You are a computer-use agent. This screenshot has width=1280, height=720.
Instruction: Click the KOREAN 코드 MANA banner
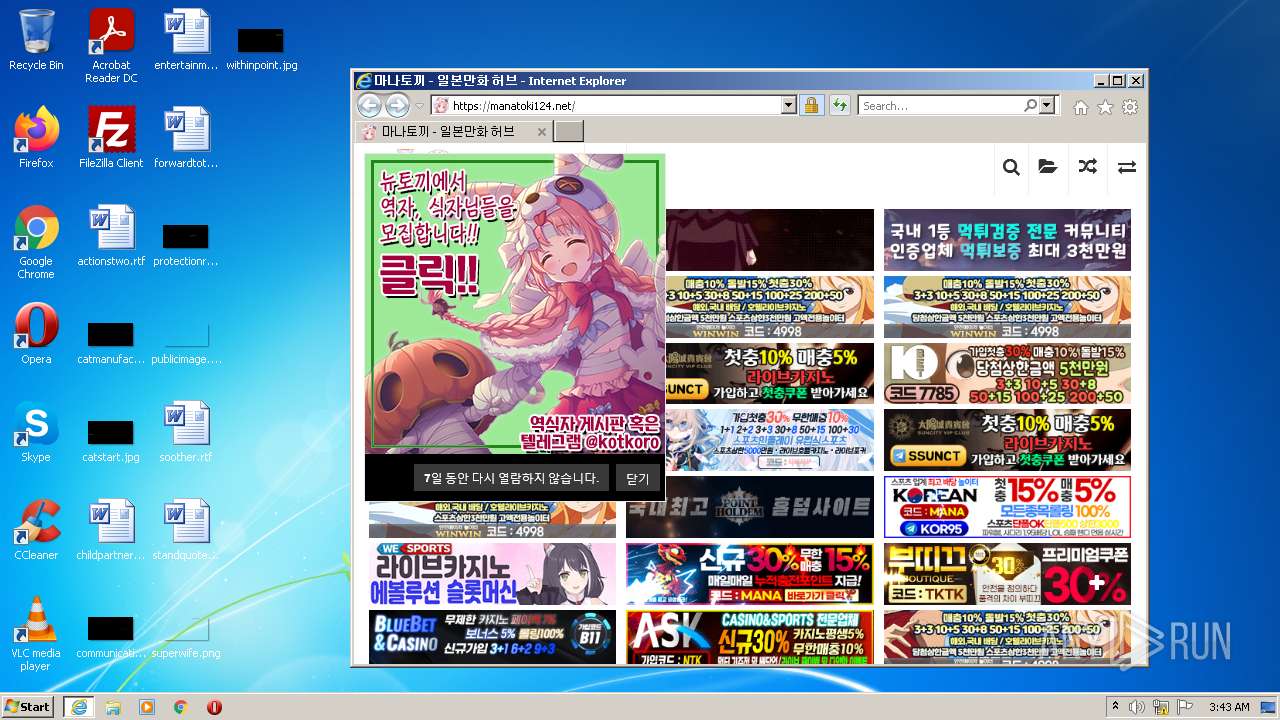(1007, 507)
